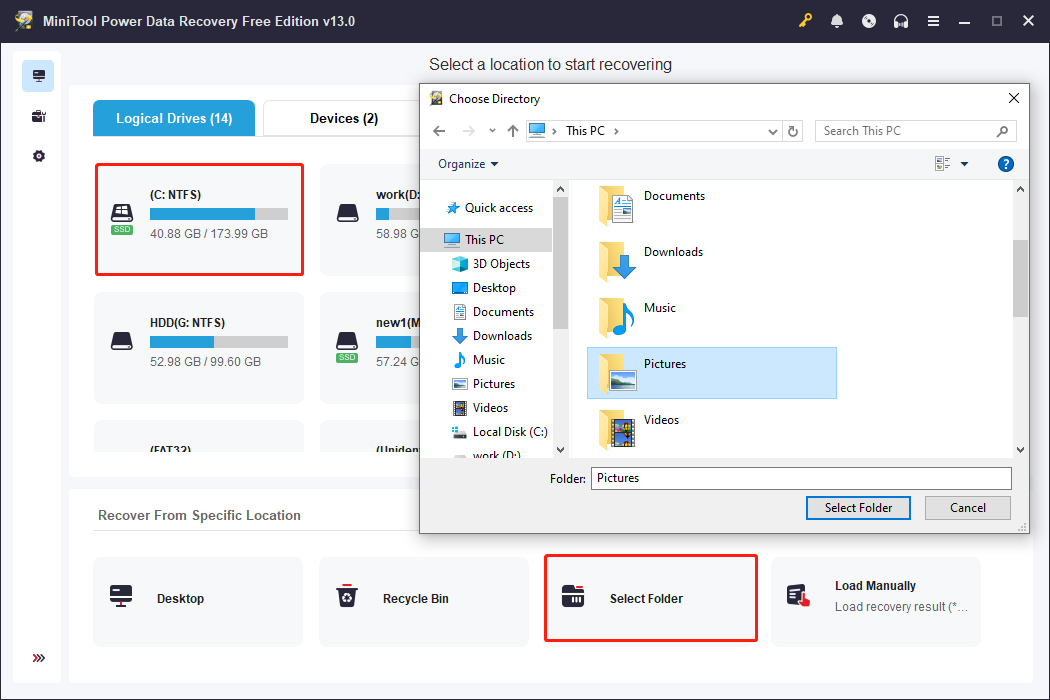The height and width of the screenshot is (700, 1050).
Task: Click the Forward arrow in Choose Directory
Action: (469, 131)
